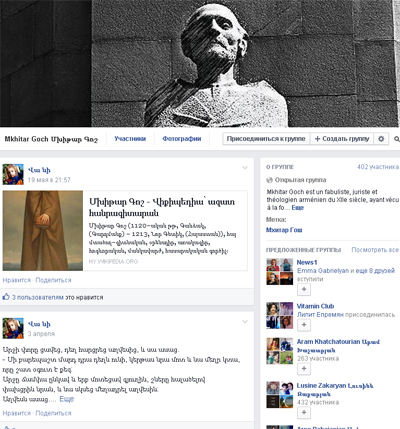Viewport: 400px width, 429px height.
Task: Expand 3 апреля post with Еще link
Action: click(67, 399)
